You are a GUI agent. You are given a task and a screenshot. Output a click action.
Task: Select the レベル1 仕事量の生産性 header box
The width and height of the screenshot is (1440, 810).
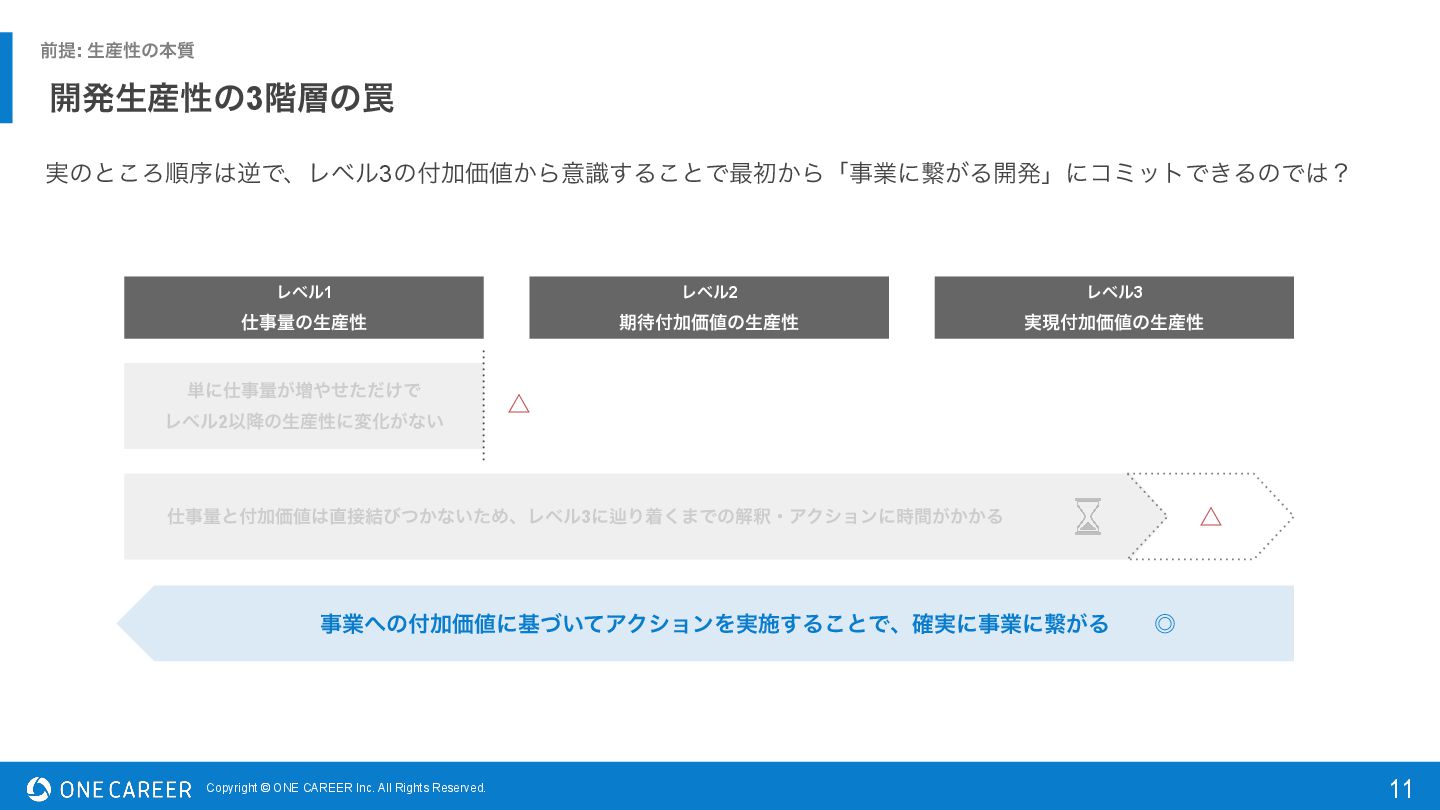point(304,307)
